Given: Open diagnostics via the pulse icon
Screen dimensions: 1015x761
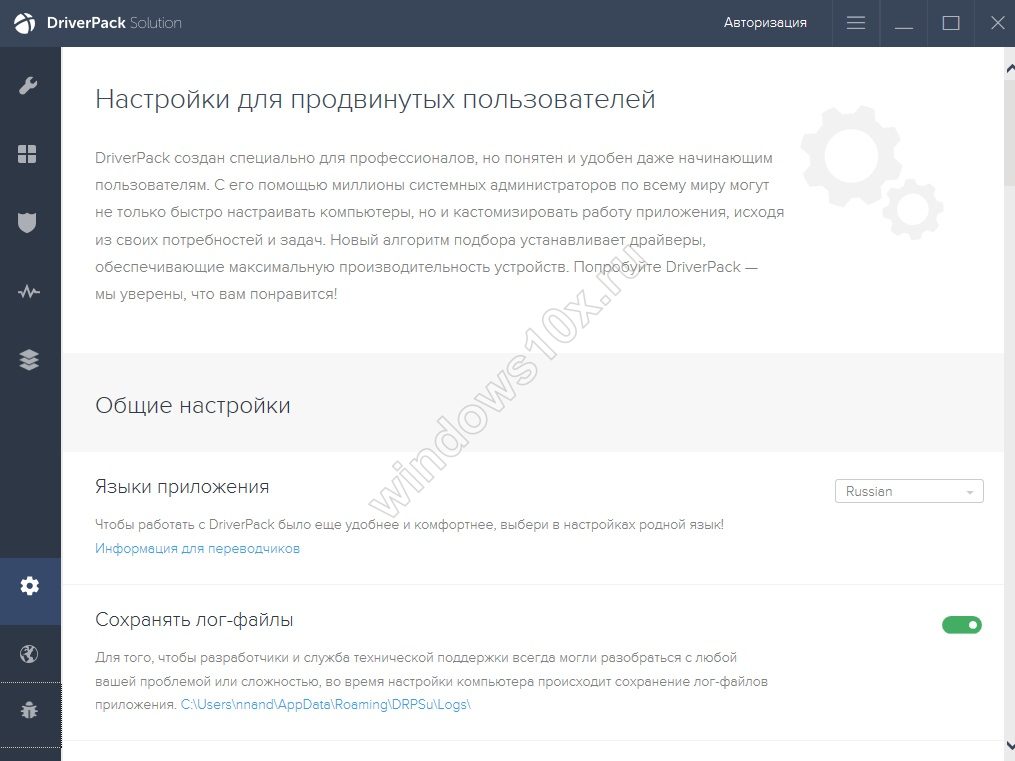Looking at the screenshot, I should 29,292.
